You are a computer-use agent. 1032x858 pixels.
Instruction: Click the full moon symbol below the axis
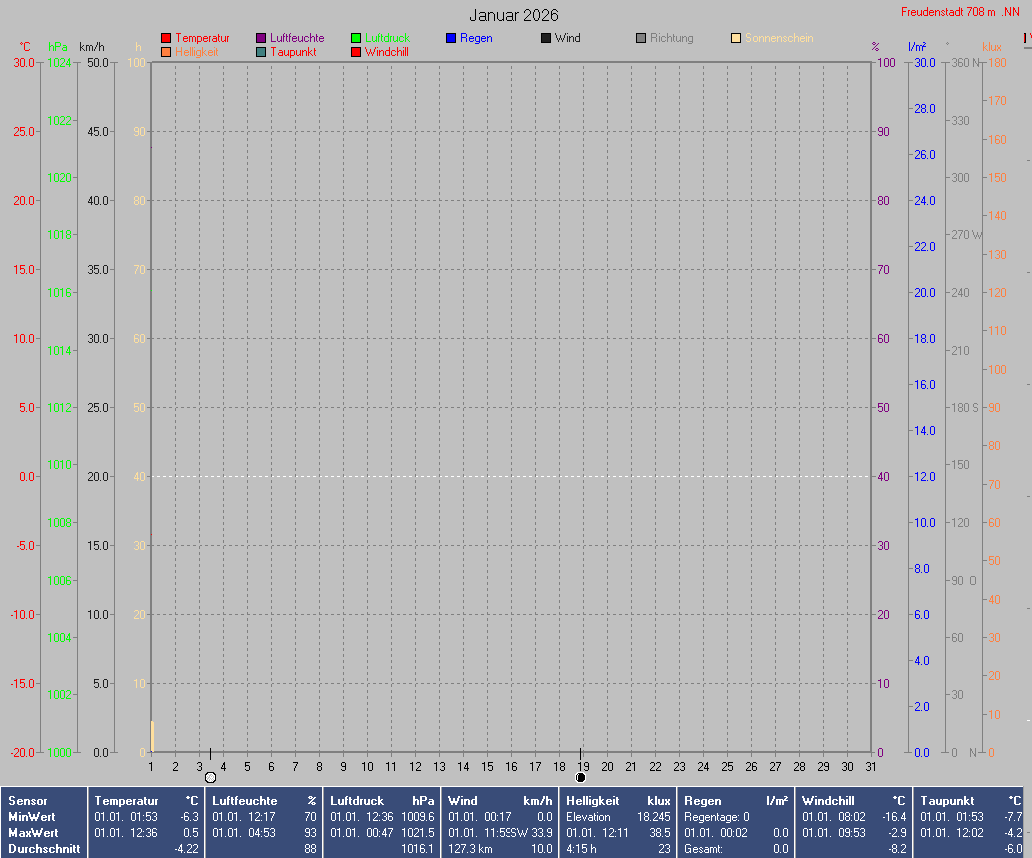click(210, 777)
